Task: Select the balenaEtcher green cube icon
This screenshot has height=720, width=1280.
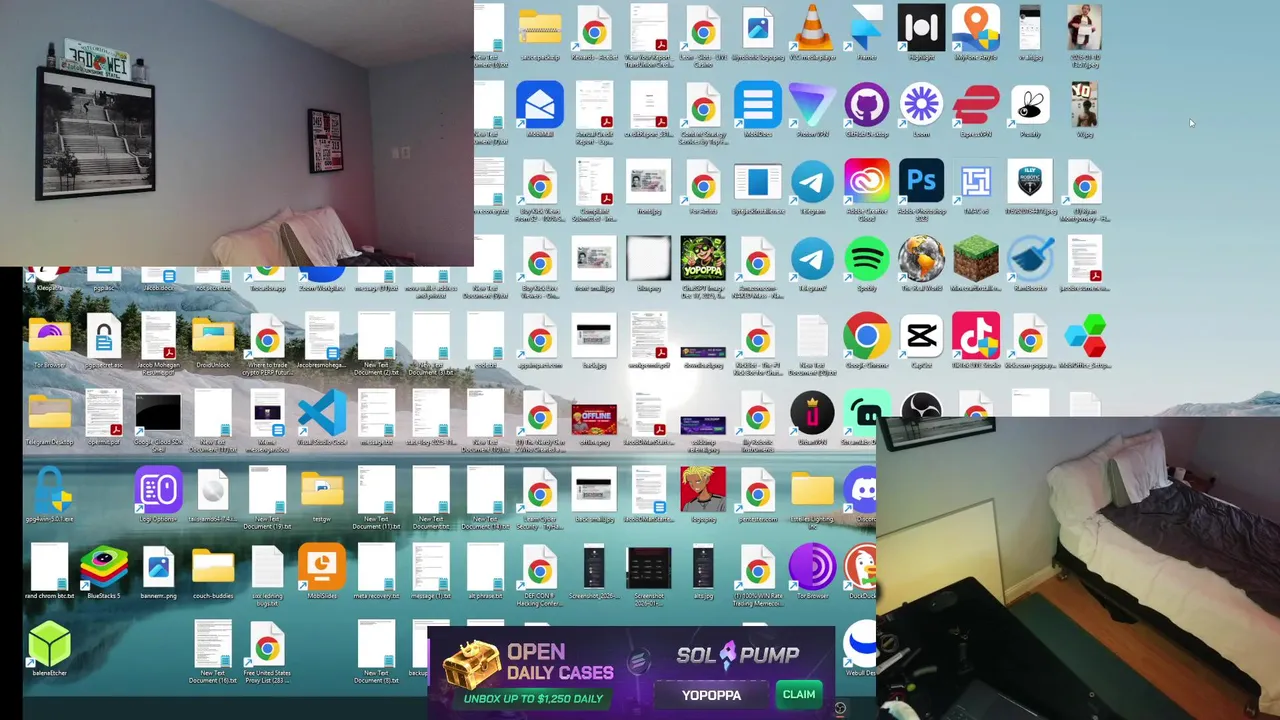Action: click(x=50, y=644)
